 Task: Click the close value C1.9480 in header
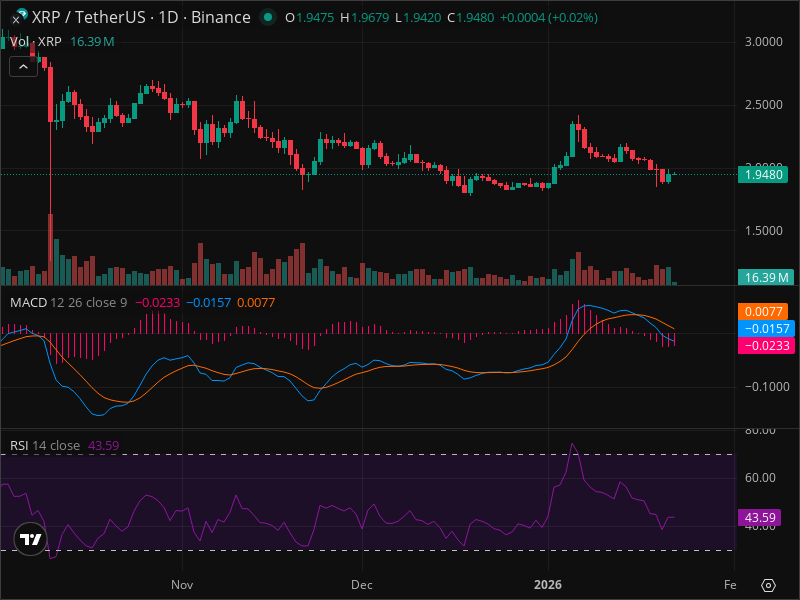(470, 18)
